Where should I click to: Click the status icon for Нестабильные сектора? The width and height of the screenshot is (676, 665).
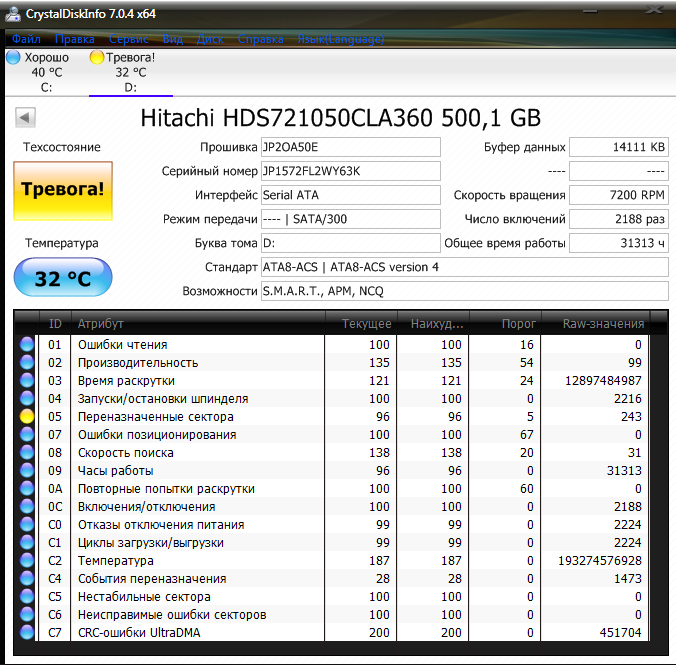[27, 597]
